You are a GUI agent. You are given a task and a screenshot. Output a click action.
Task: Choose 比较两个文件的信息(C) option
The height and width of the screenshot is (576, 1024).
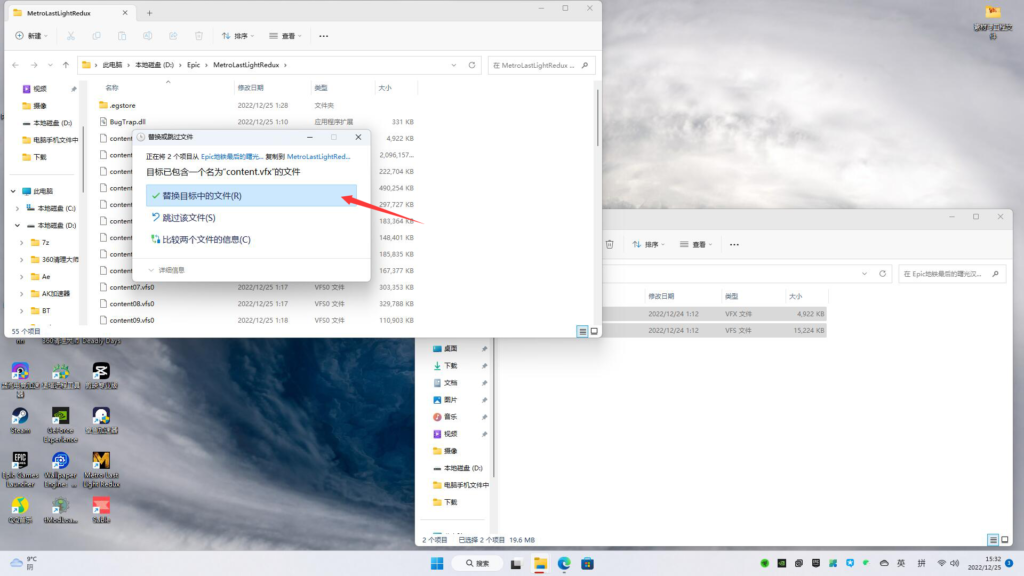tap(200, 240)
